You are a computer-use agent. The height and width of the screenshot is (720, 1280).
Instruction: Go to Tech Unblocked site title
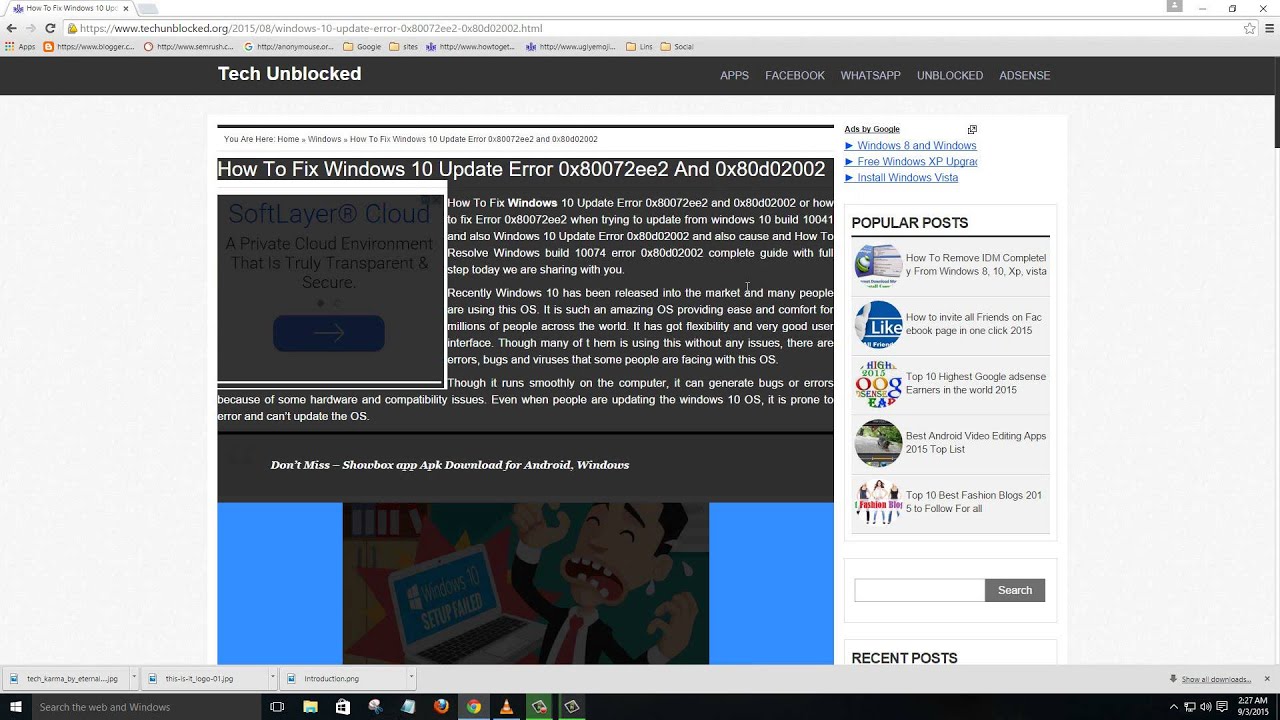tap(289, 74)
